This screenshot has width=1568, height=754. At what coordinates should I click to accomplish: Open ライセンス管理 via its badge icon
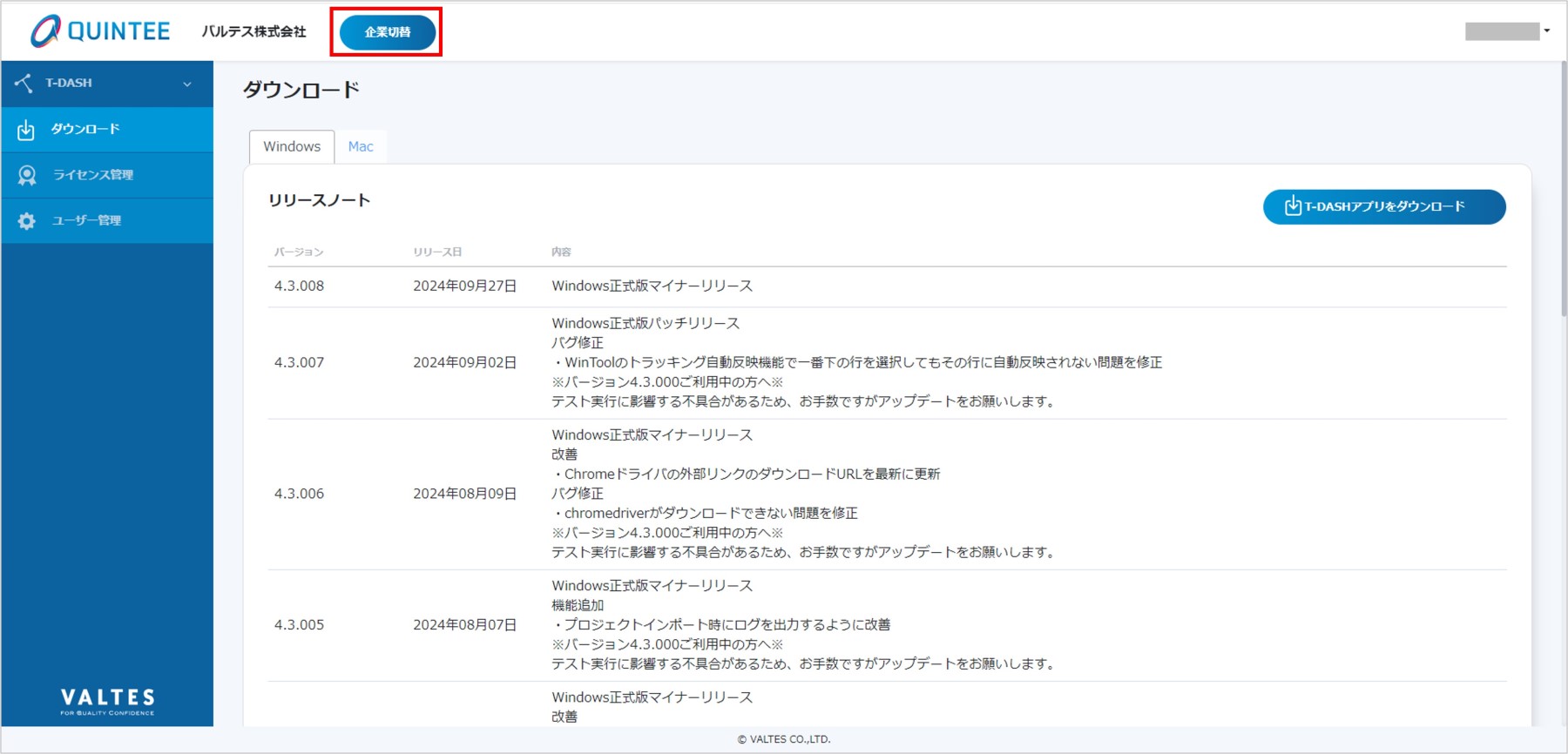(x=27, y=175)
